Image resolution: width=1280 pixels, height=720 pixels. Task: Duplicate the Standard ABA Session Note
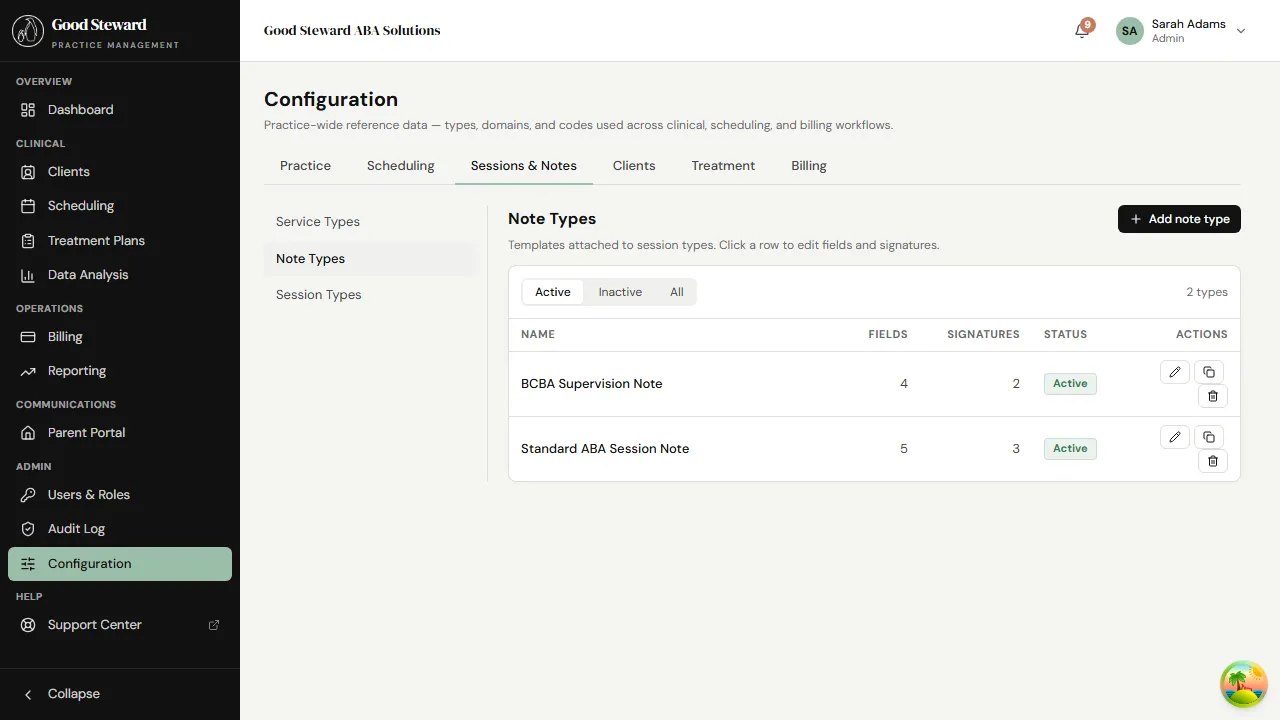(1209, 437)
